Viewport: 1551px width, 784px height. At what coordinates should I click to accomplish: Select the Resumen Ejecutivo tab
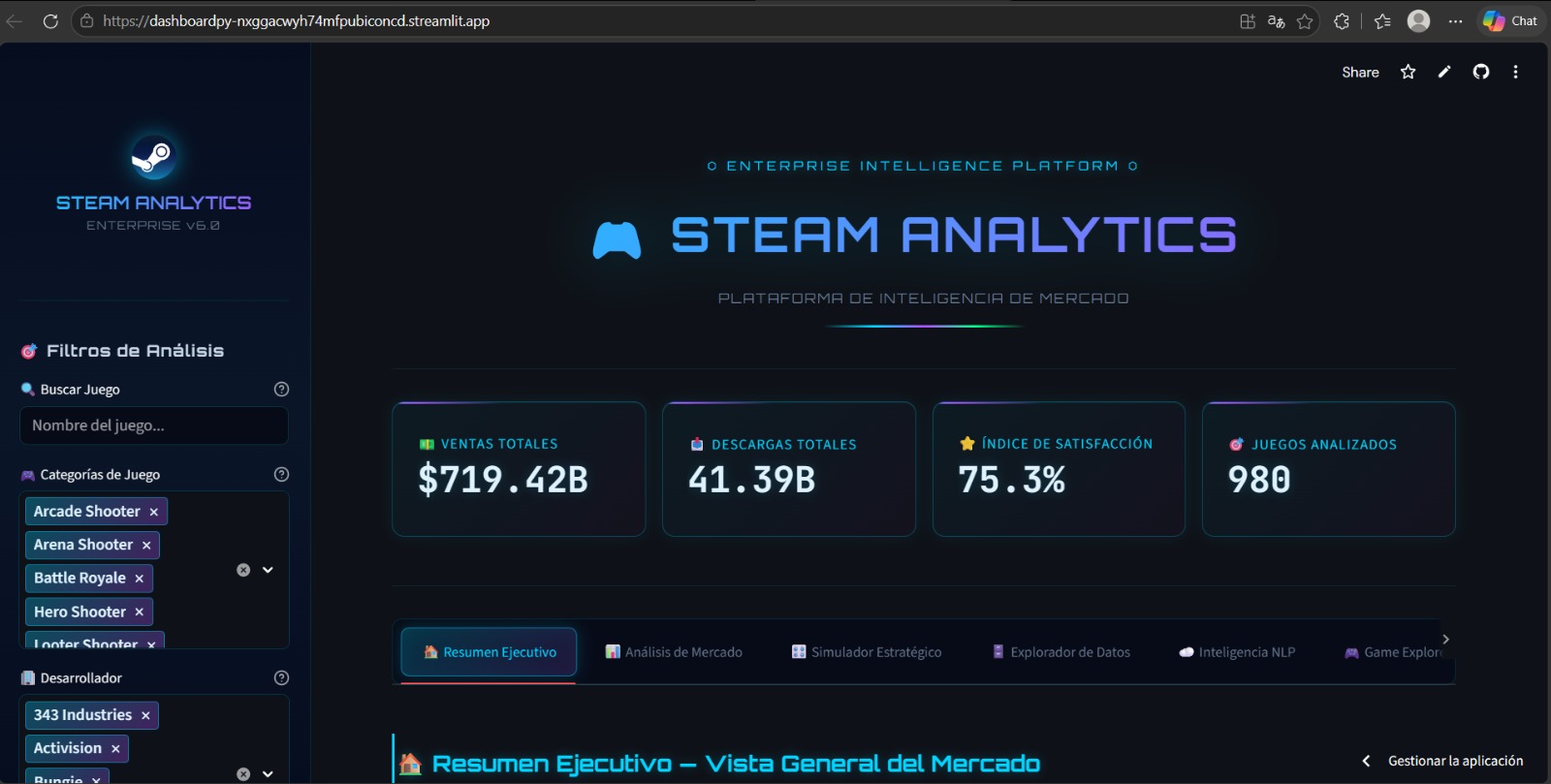pos(489,652)
